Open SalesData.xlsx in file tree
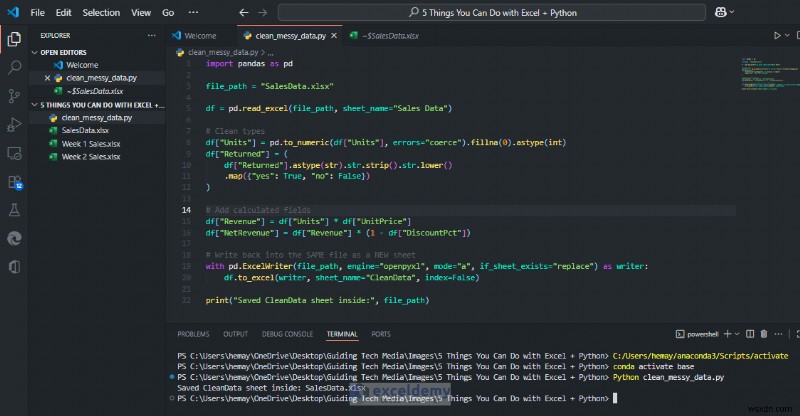The image size is (800, 416). point(97,130)
